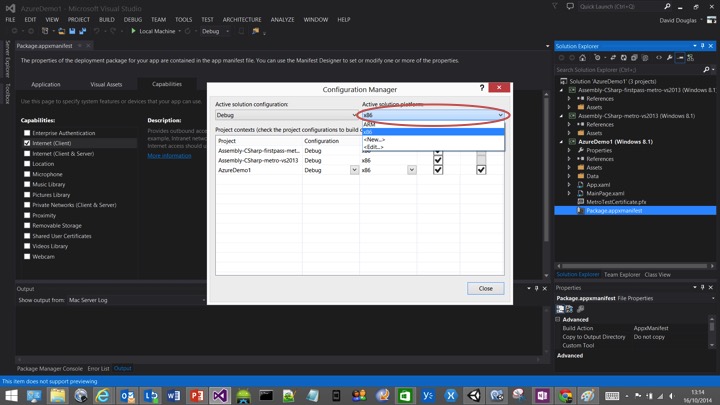Open Visual Studio from the taskbar
Screen dimensions: 720x405
coord(220,395)
